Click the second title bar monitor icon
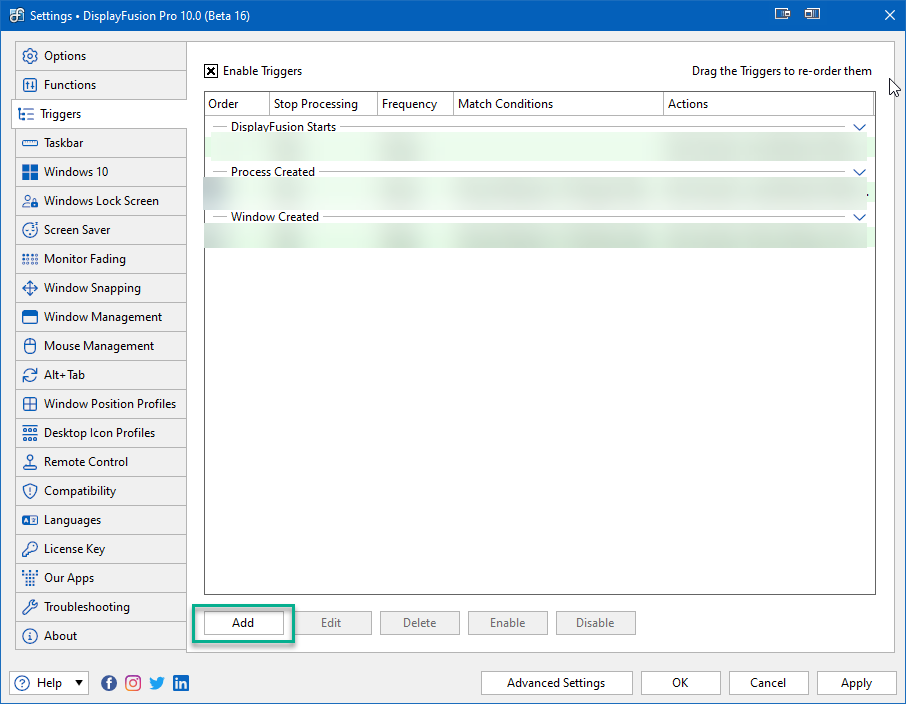Viewport: 906px width, 704px height. point(812,14)
